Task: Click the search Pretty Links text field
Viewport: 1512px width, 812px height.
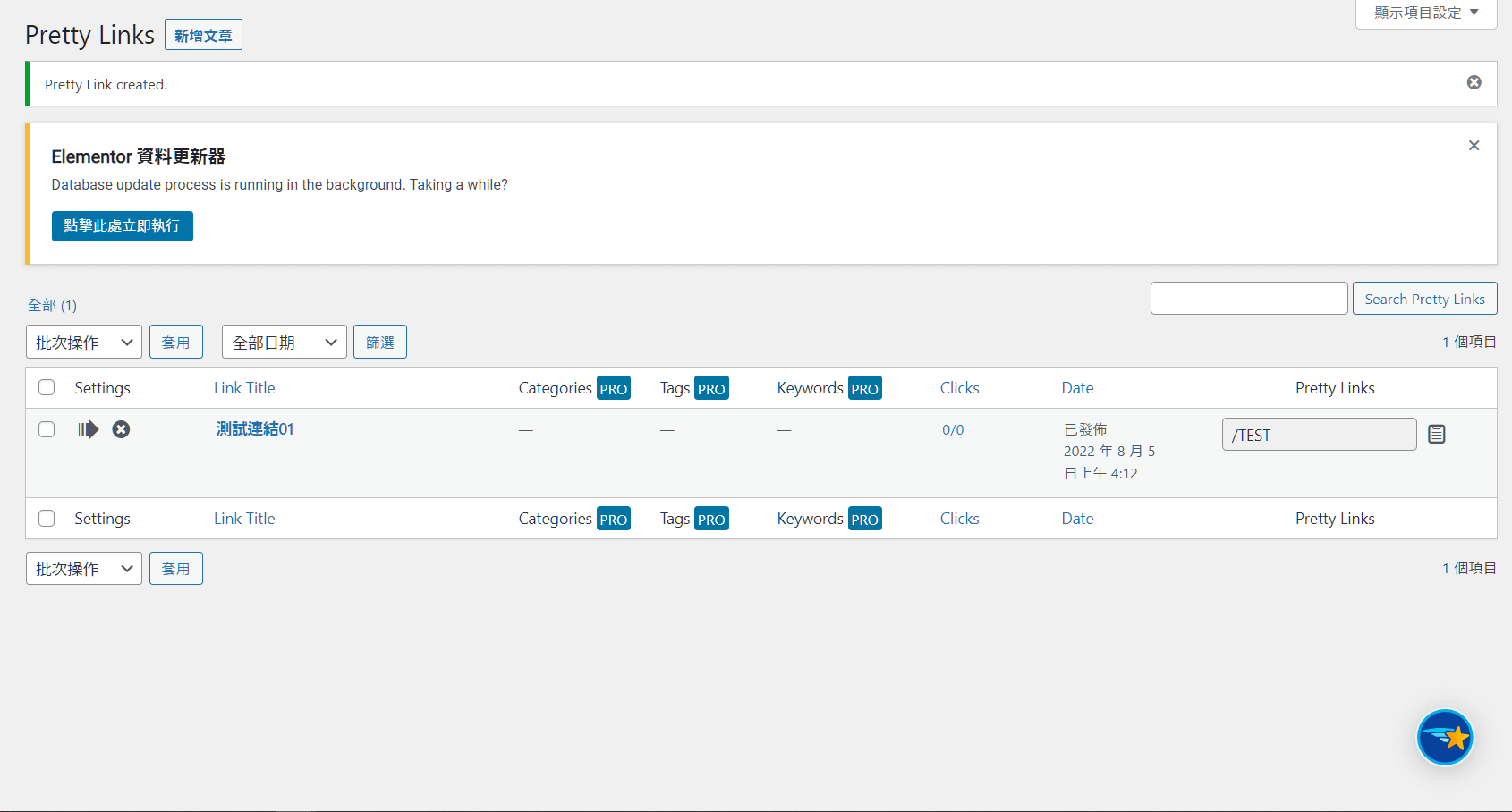Action: click(1248, 299)
